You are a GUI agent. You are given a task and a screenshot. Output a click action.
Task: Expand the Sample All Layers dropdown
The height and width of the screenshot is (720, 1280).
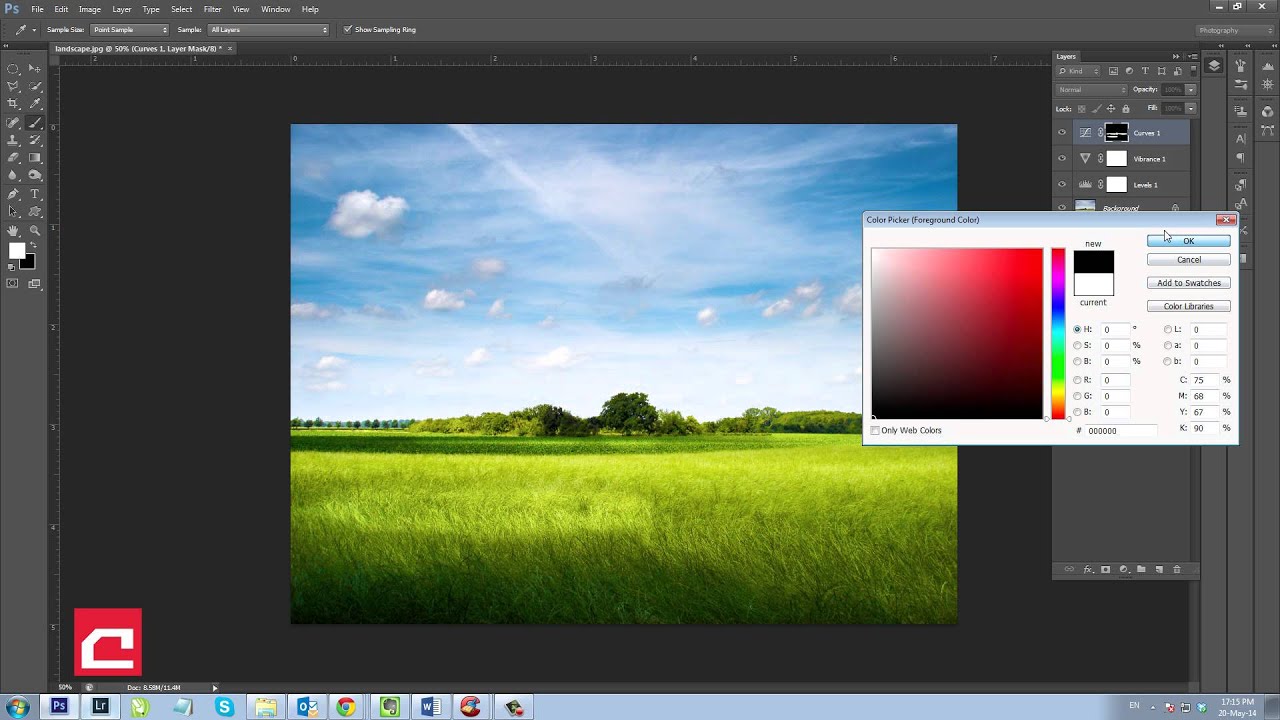(268, 30)
